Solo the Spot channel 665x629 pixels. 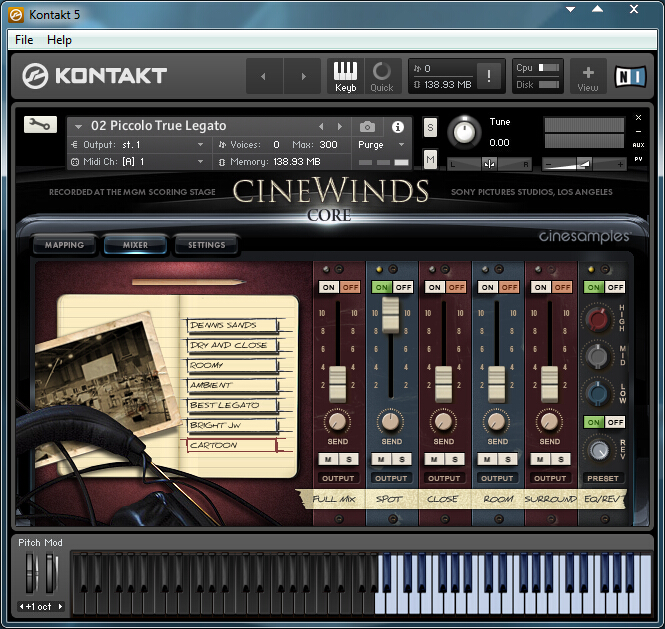[x=402, y=459]
